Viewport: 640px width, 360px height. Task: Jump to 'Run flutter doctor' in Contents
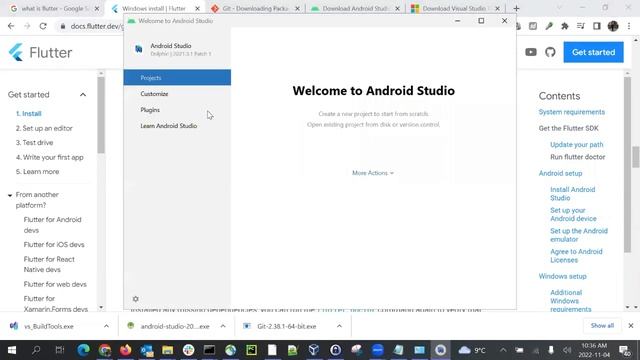coord(578,157)
